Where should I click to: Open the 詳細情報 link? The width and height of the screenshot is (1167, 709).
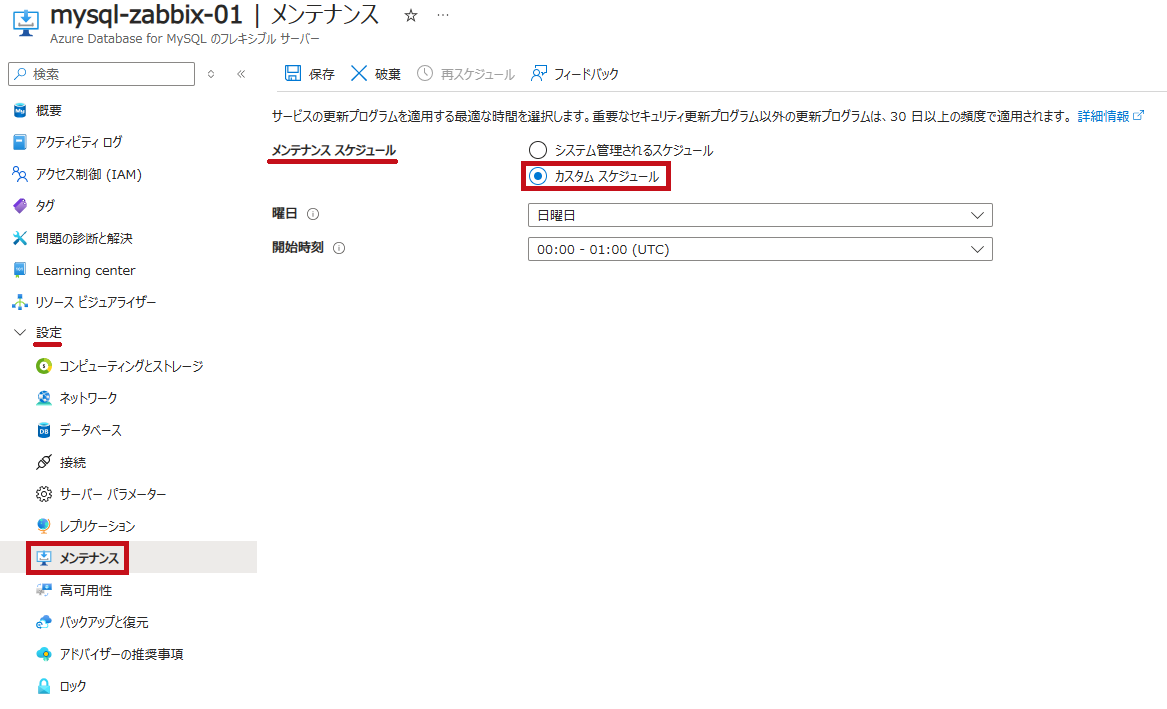[x=1110, y=116]
